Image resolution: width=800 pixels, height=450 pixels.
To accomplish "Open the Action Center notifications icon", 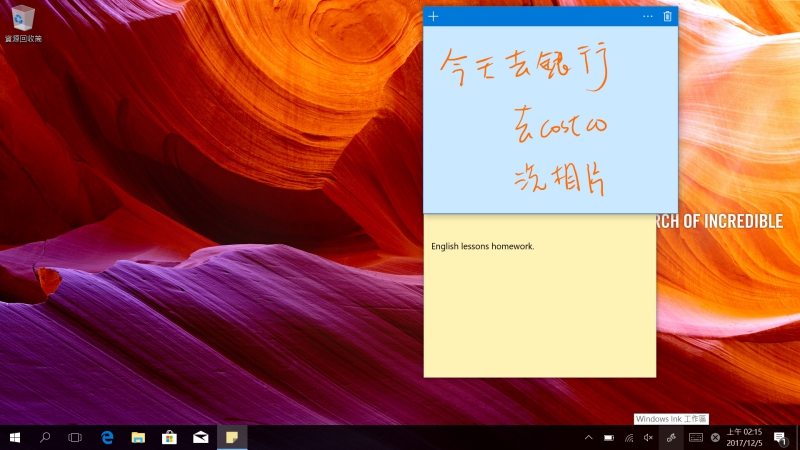I will point(779,438).
